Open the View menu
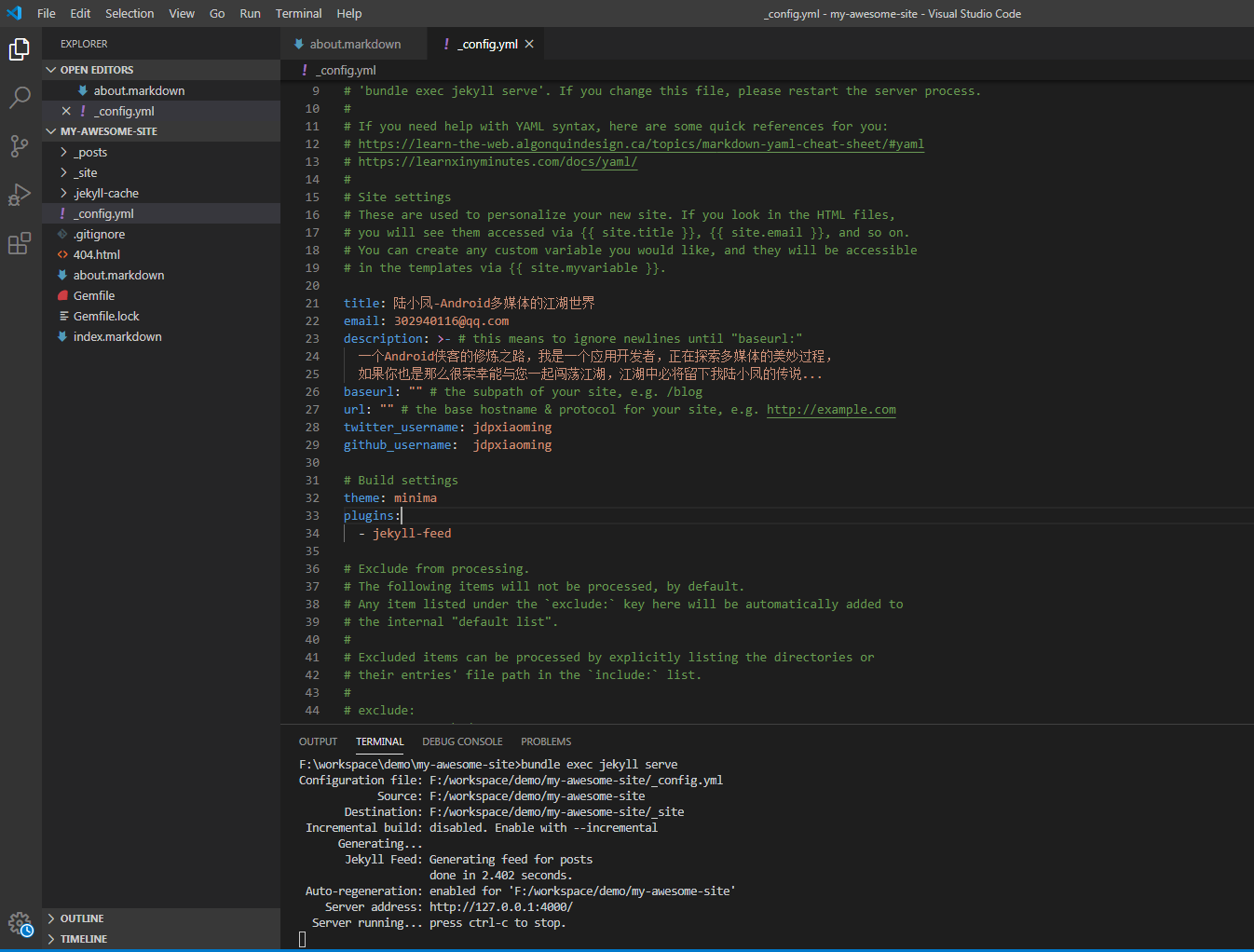The height and width of the screenshot is (952, 1254). click(x=182, y=13)
